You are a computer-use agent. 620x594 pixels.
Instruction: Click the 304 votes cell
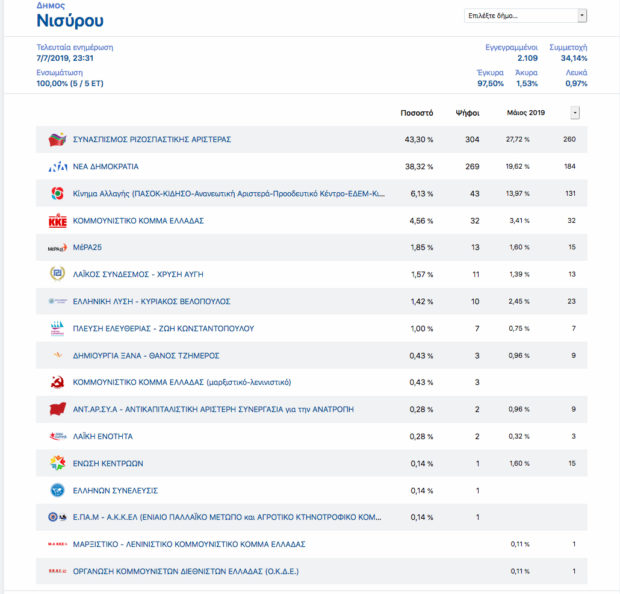click(472, 140)
